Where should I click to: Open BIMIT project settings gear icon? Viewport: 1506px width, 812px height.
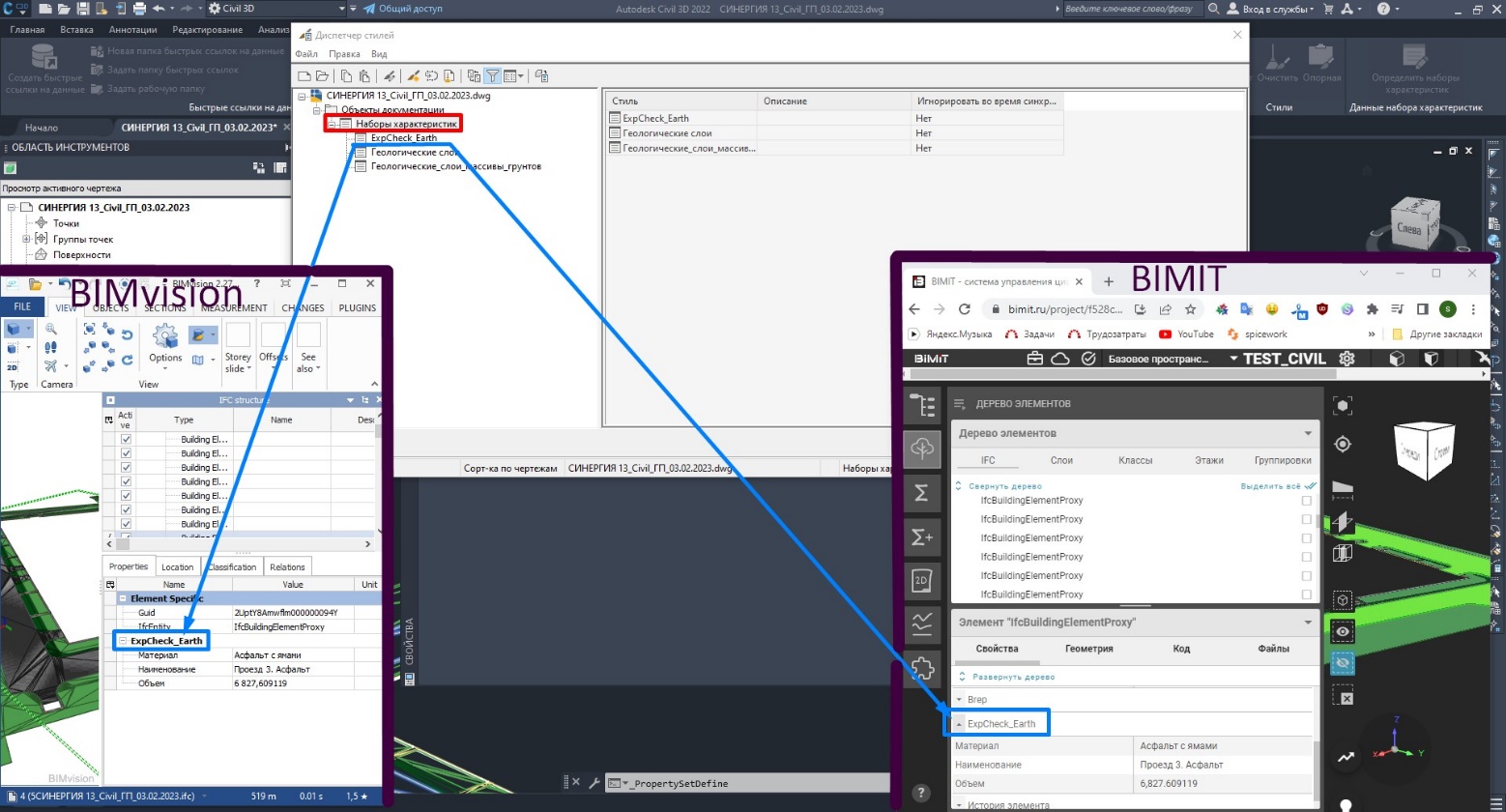pos(1347,359)
